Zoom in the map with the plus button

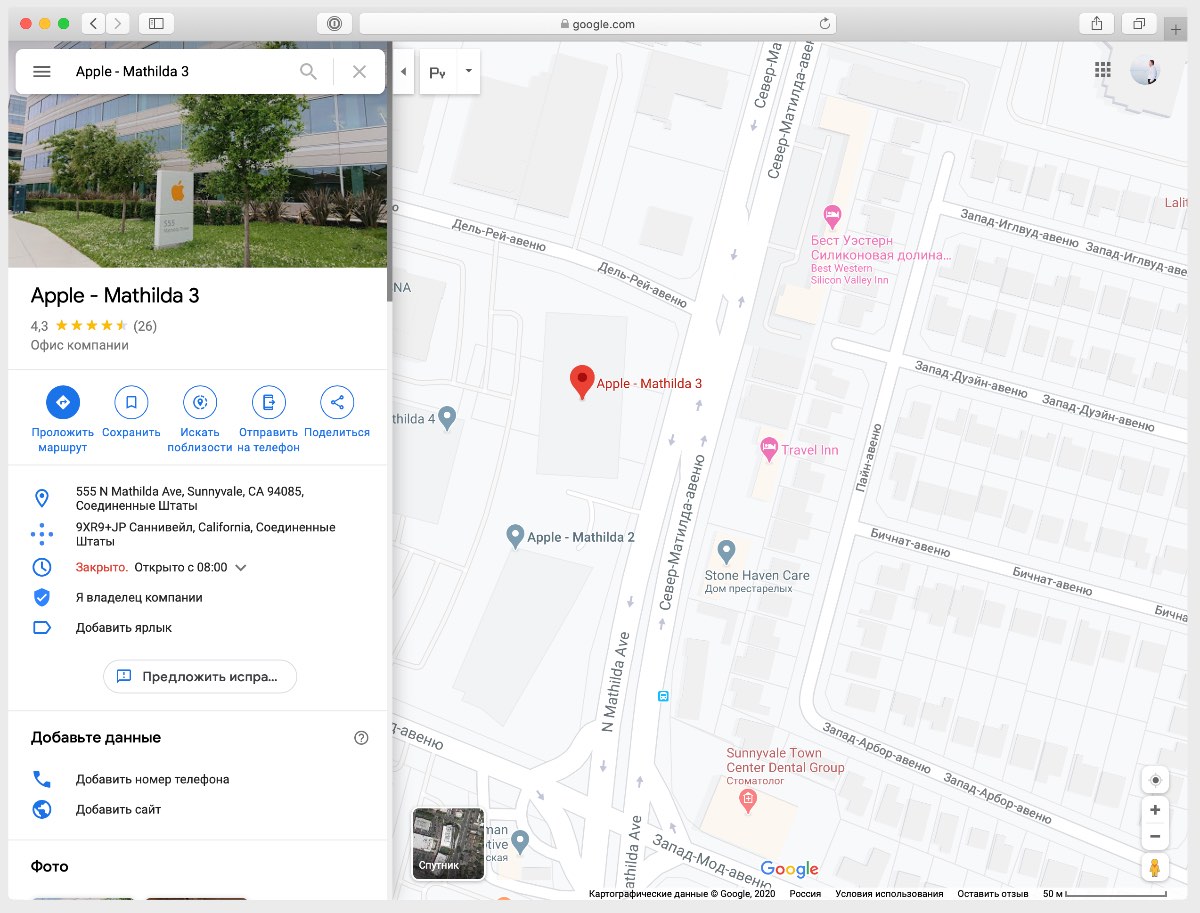[x=1155, y=810]
